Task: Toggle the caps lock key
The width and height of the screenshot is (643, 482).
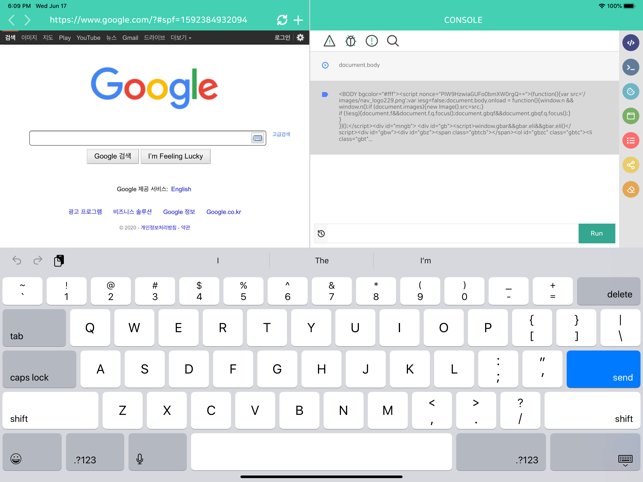Action: pyautogui.click(x=39, y=369)
